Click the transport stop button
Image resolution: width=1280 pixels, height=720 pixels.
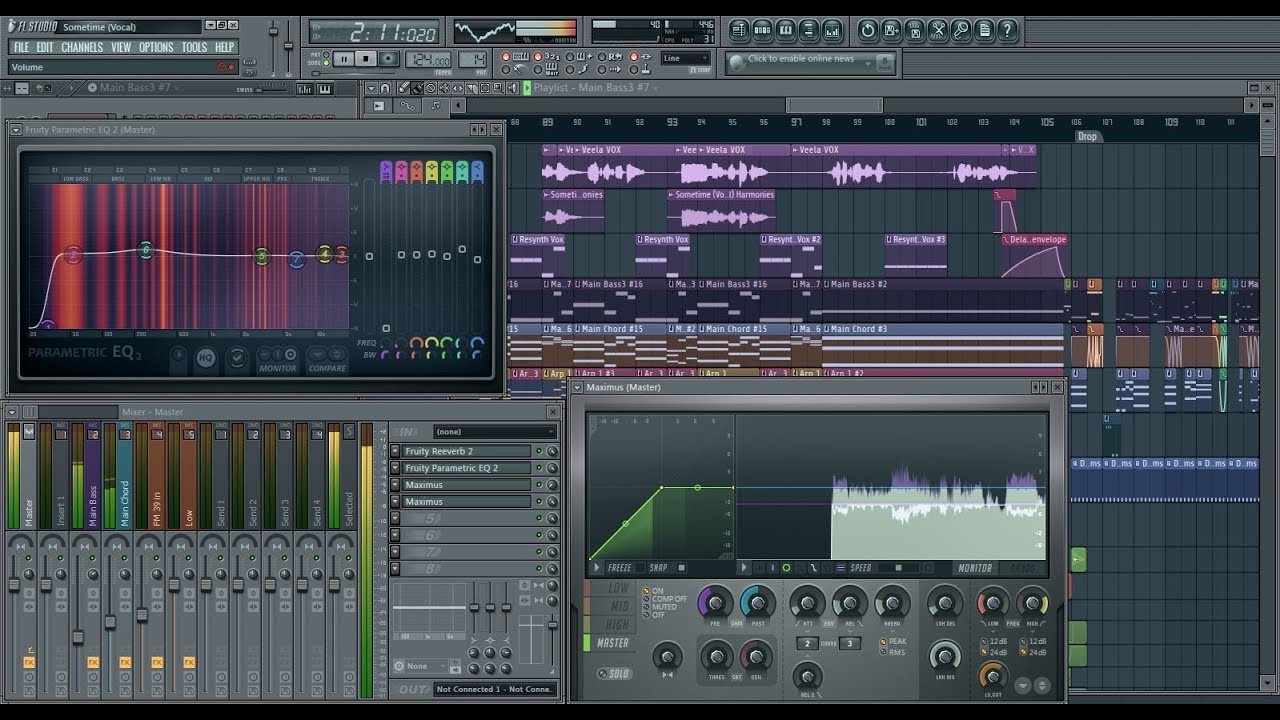(366, 59)
